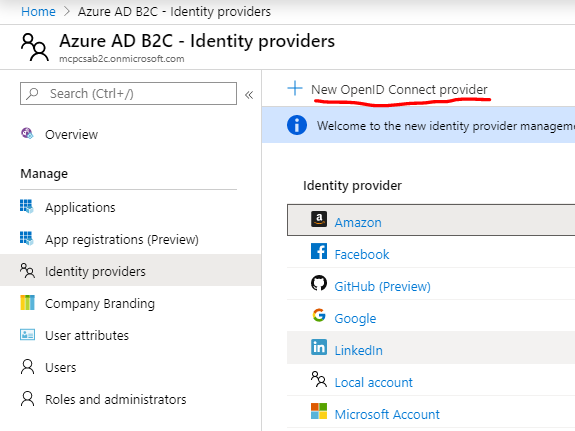575x431 pixels.
Task: Open the Amazon identity provider
Action: pos(358,223)
